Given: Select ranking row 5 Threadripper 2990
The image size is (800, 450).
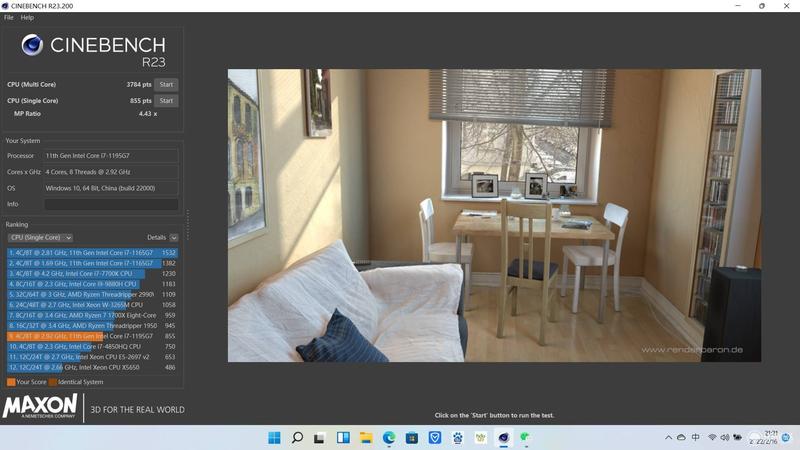Looking at the screenshot, I should (x=92, y=294).
